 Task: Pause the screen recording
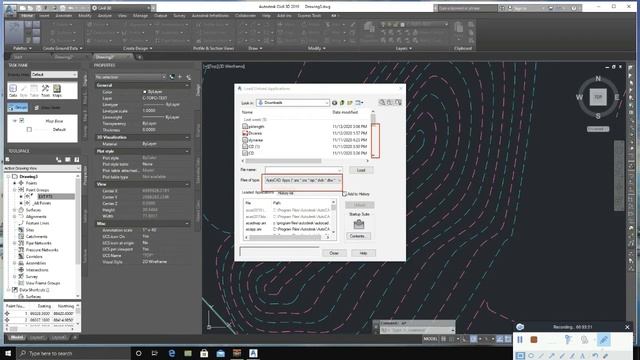click(x=520, y=340)
